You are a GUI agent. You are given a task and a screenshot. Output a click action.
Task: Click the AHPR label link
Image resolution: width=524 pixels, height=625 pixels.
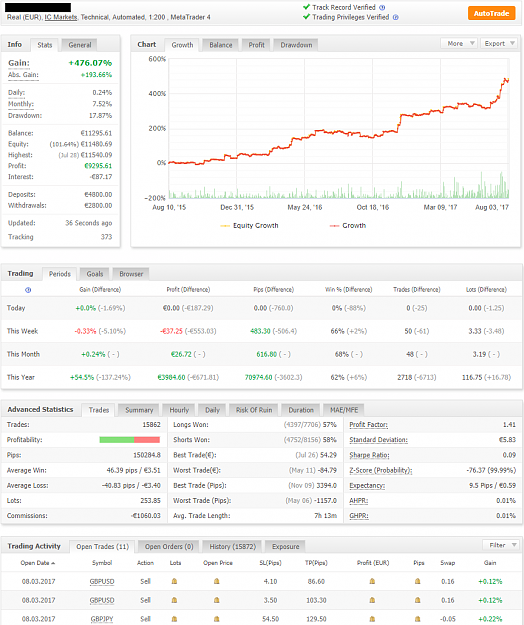click(x=358, y=501)
